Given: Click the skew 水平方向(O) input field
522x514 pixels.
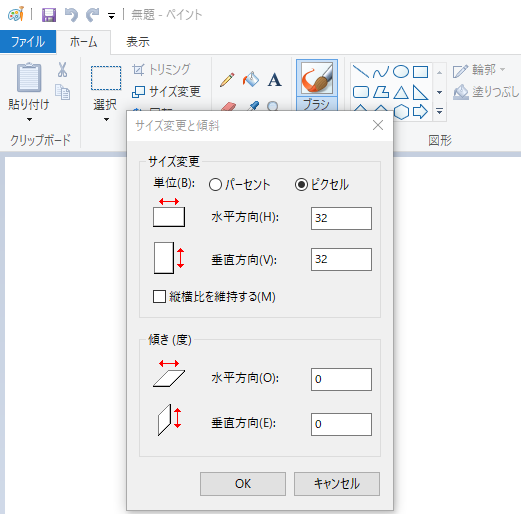Looking at the screenshot, I should tap(341, 379).
